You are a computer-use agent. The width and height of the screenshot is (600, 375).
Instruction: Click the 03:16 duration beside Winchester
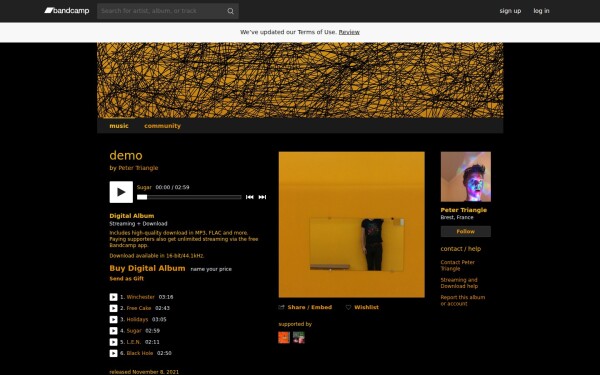[166, 297]
